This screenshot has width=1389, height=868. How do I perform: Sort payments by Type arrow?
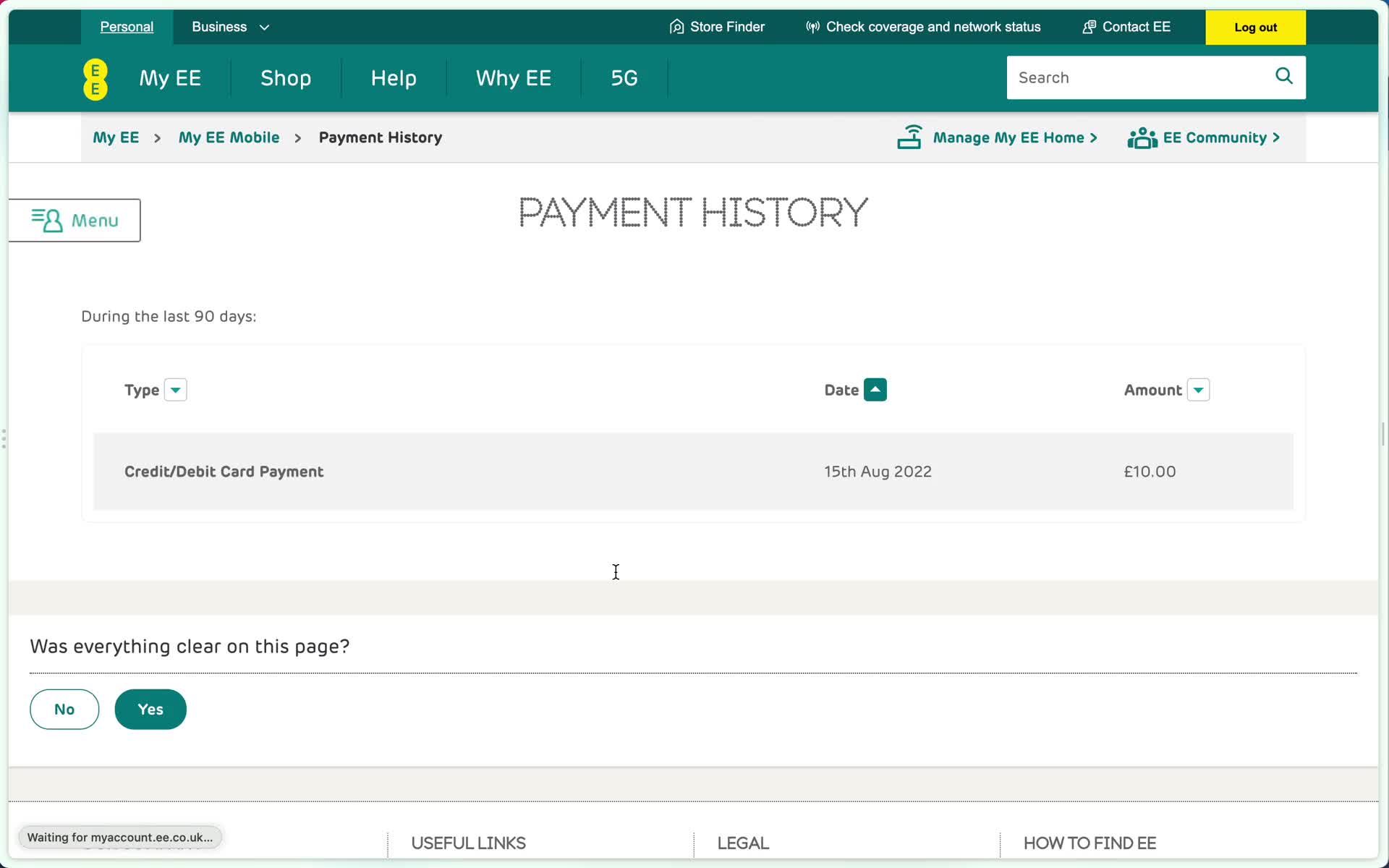tap(176, 390)
